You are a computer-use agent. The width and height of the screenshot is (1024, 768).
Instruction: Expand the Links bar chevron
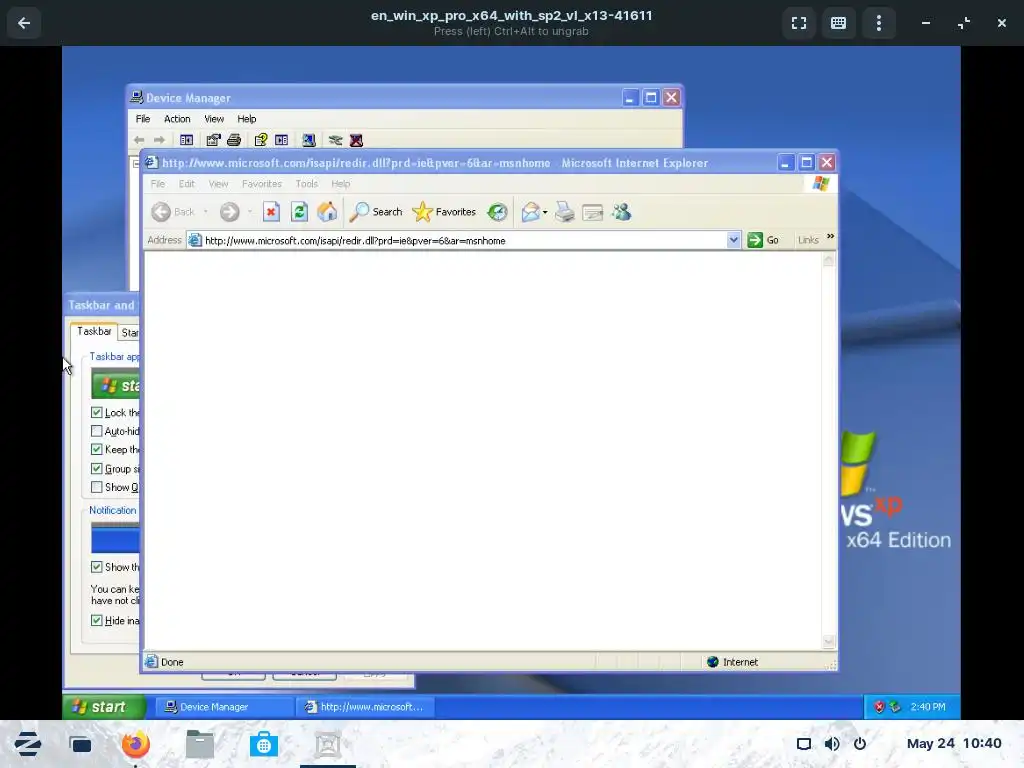pos(830,236)
